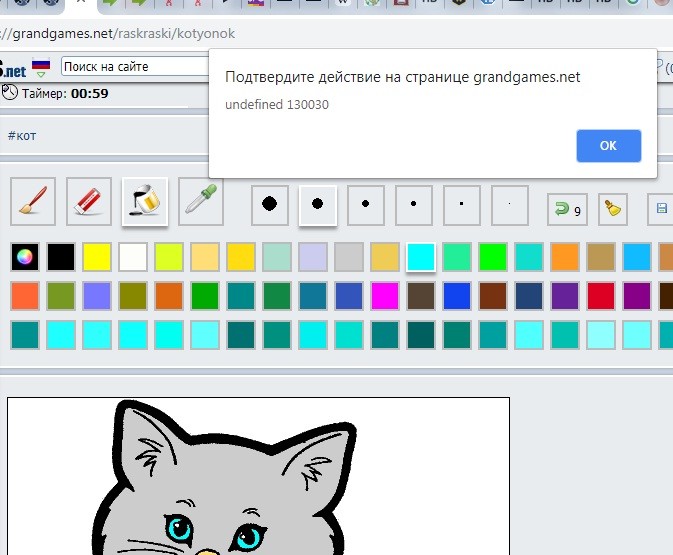The image size is (673, 555).
Task: Pick the orange swatch in top row
Action: click(x=565, y=257)
